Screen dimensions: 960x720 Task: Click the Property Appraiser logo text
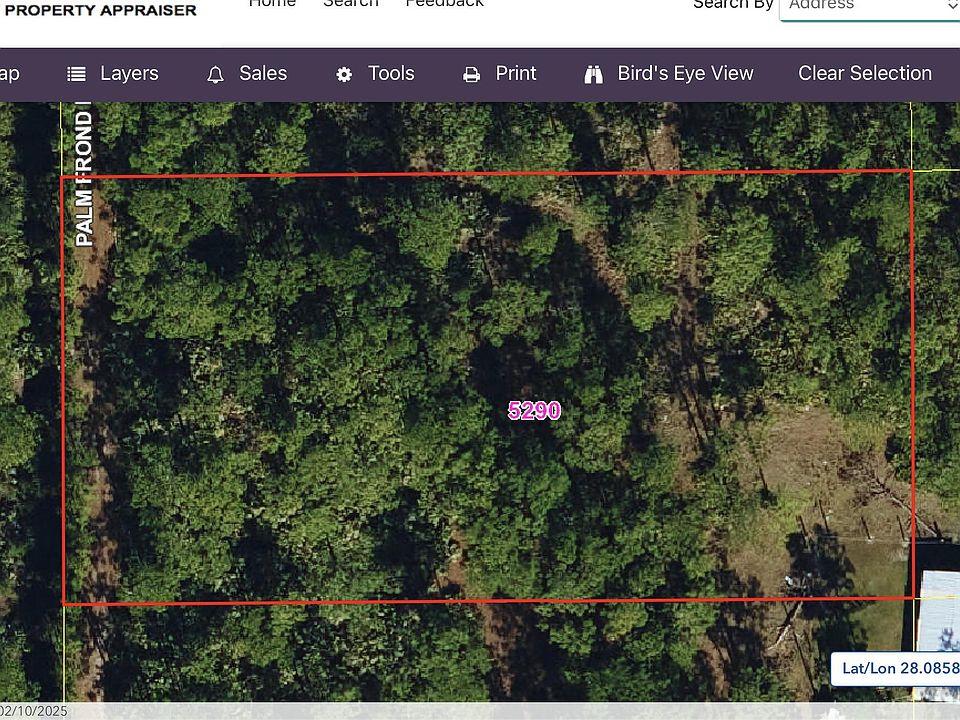[x=100, y=10]
